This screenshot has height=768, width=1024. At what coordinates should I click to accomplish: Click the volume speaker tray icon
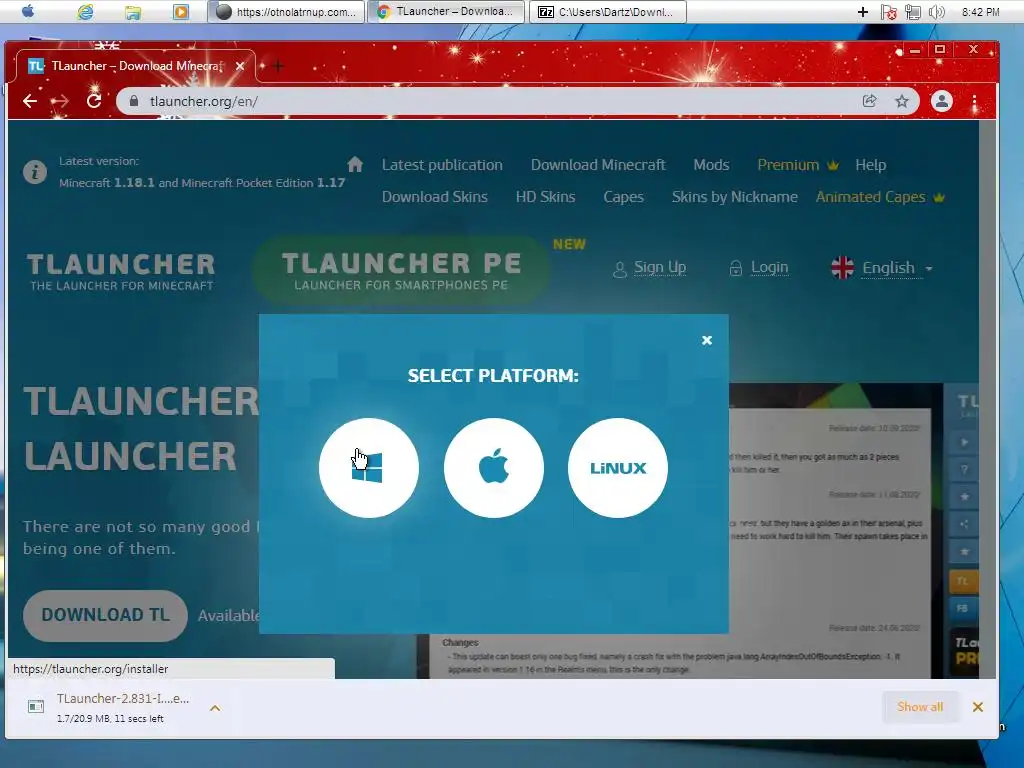(x=936, y=12)
